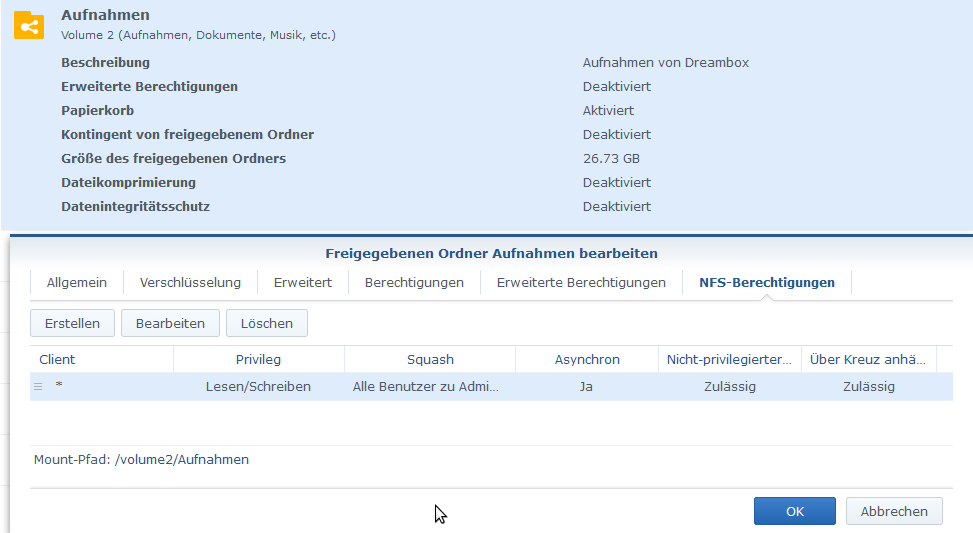Click the orange shared folder icon
Image resolution: width=973 pixels, height=533 pixels.
click(x=29, y=25)
